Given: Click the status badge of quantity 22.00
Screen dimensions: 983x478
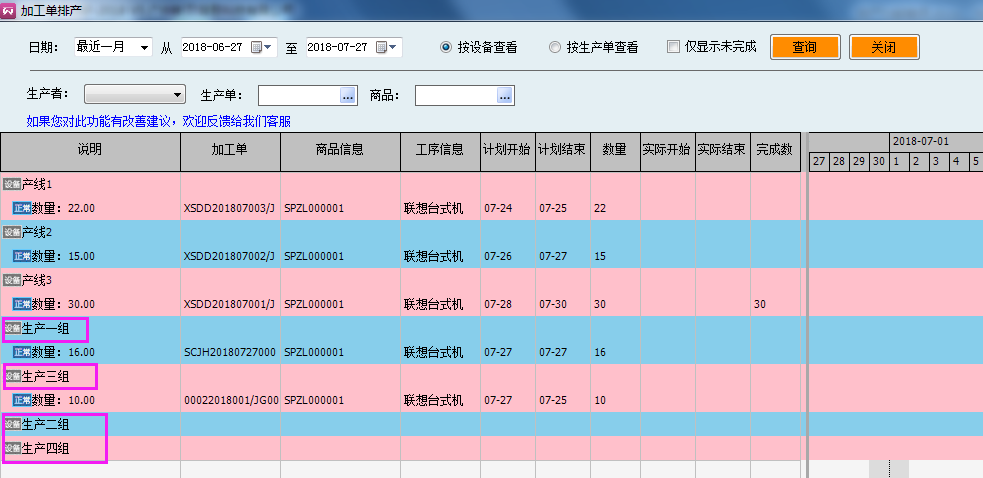Looking at the screenshot, I should coord(22,208).
